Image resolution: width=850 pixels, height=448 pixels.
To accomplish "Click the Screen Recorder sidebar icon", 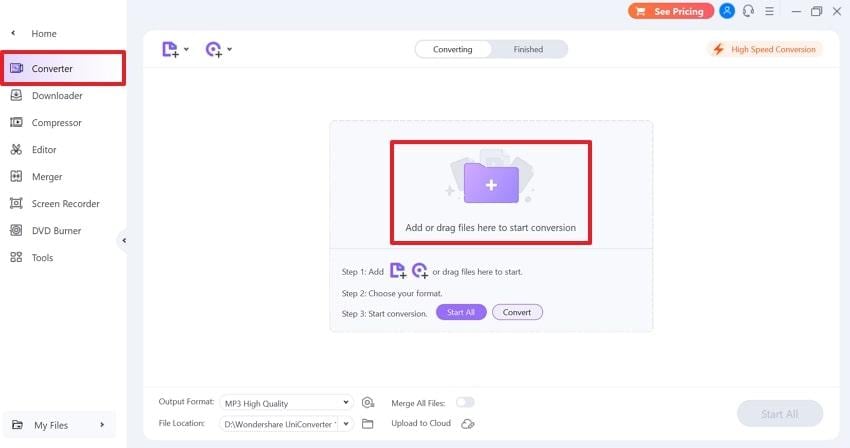I will (16, 203).
